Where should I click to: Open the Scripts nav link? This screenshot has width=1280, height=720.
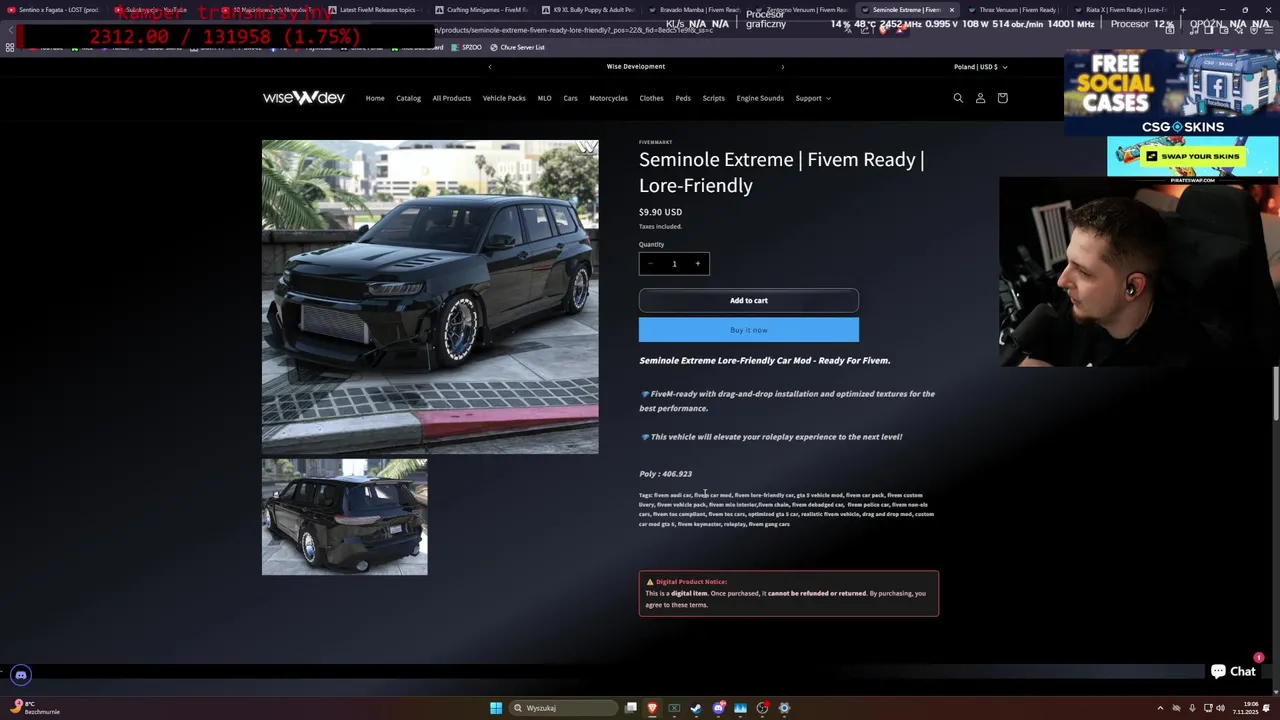click(713, 98)
